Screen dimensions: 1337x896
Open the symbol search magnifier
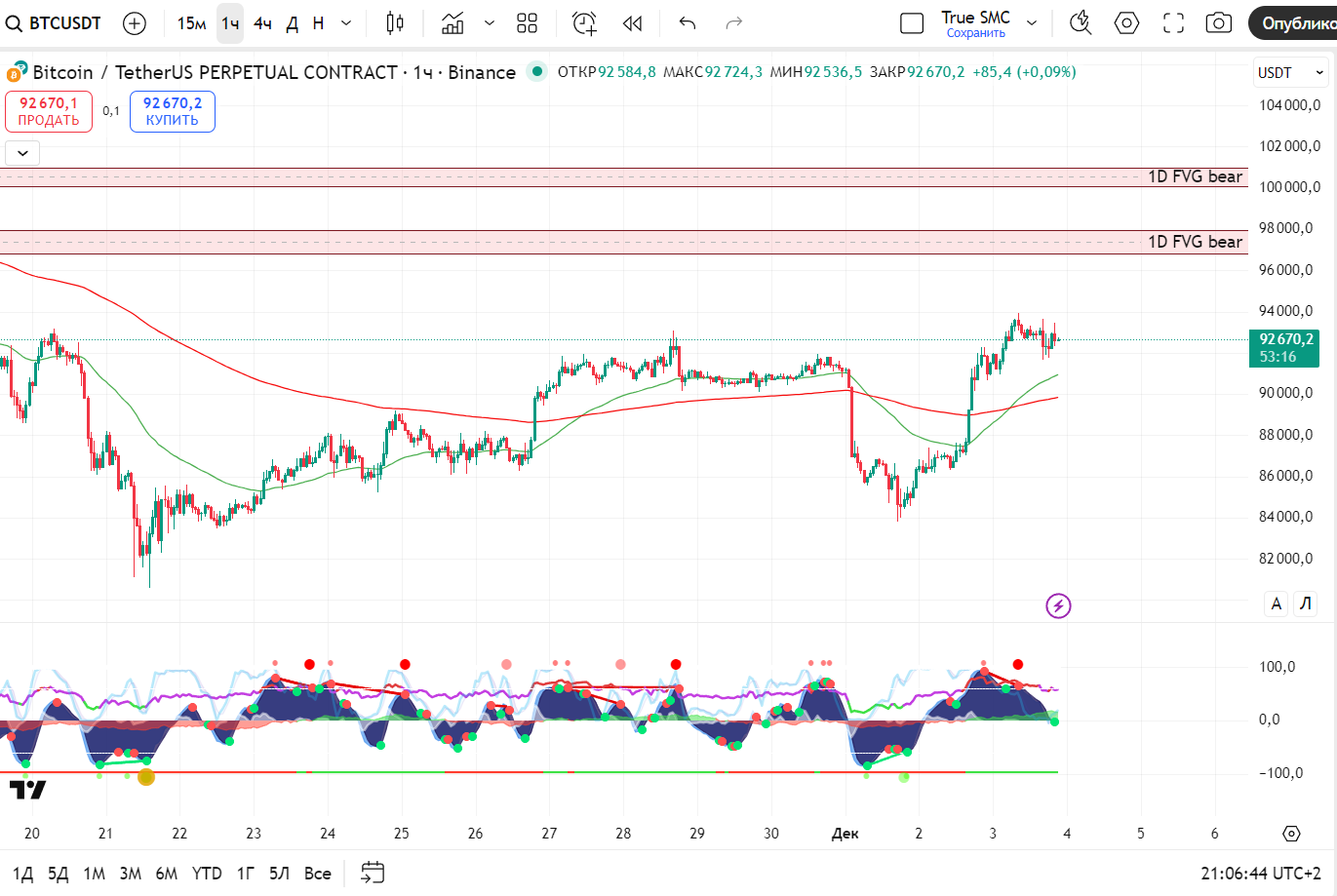[x=14, y=22]
